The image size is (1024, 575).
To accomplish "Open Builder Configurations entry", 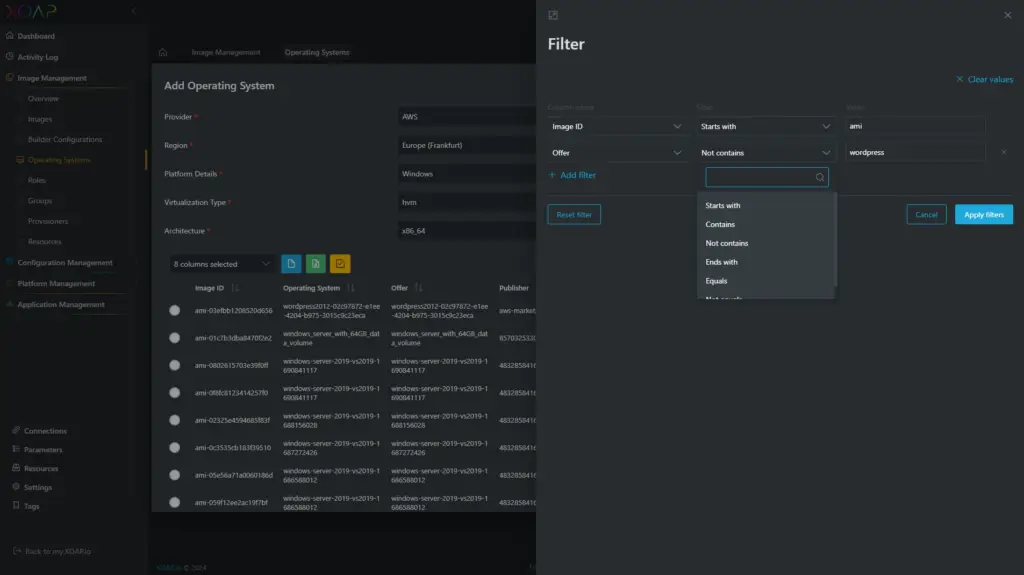I will pyautogui.click(x=65, y=139).
